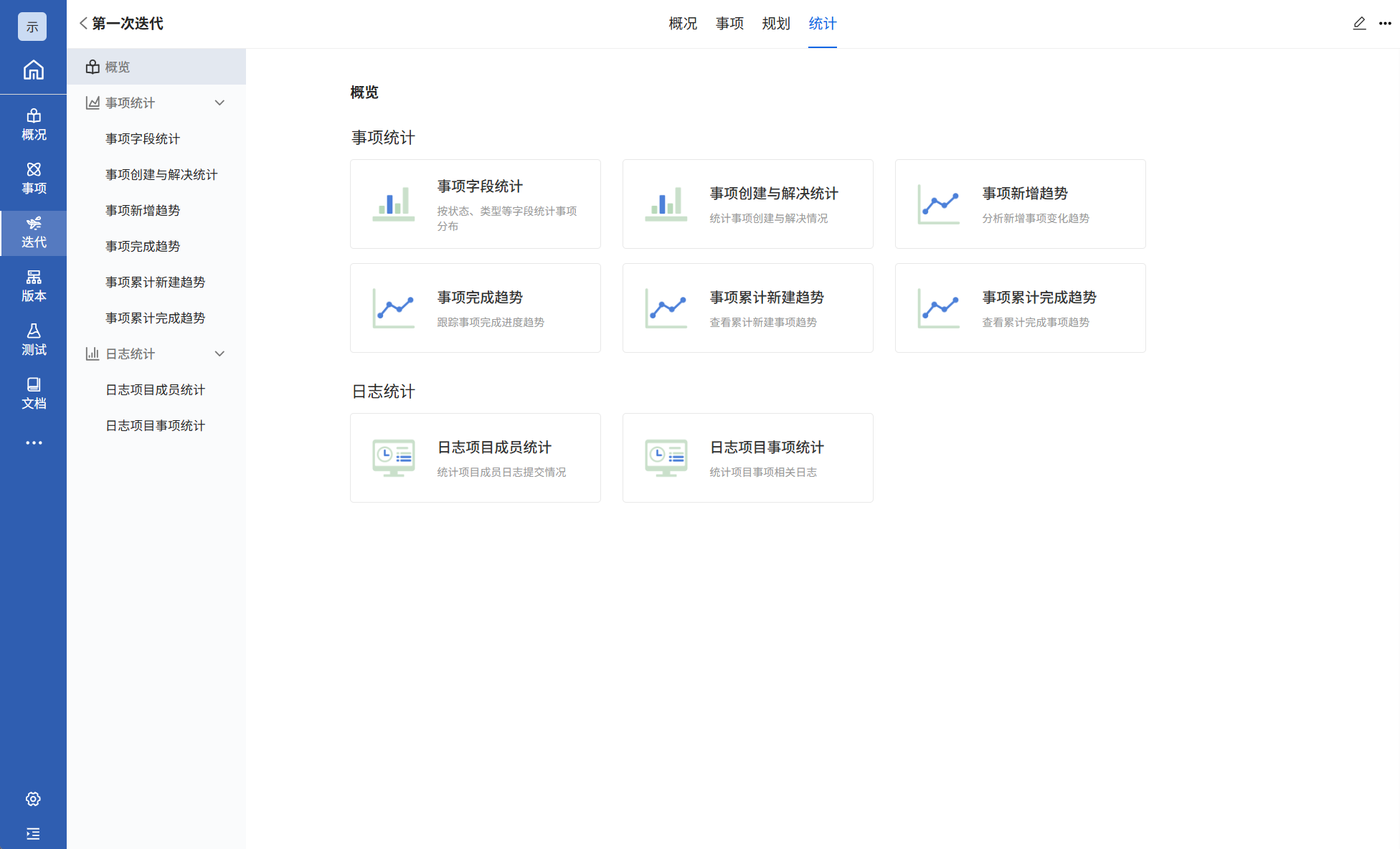
Task: Toggle the sidebar collapse icon at bottom
Action: click(x=33, y=833)
